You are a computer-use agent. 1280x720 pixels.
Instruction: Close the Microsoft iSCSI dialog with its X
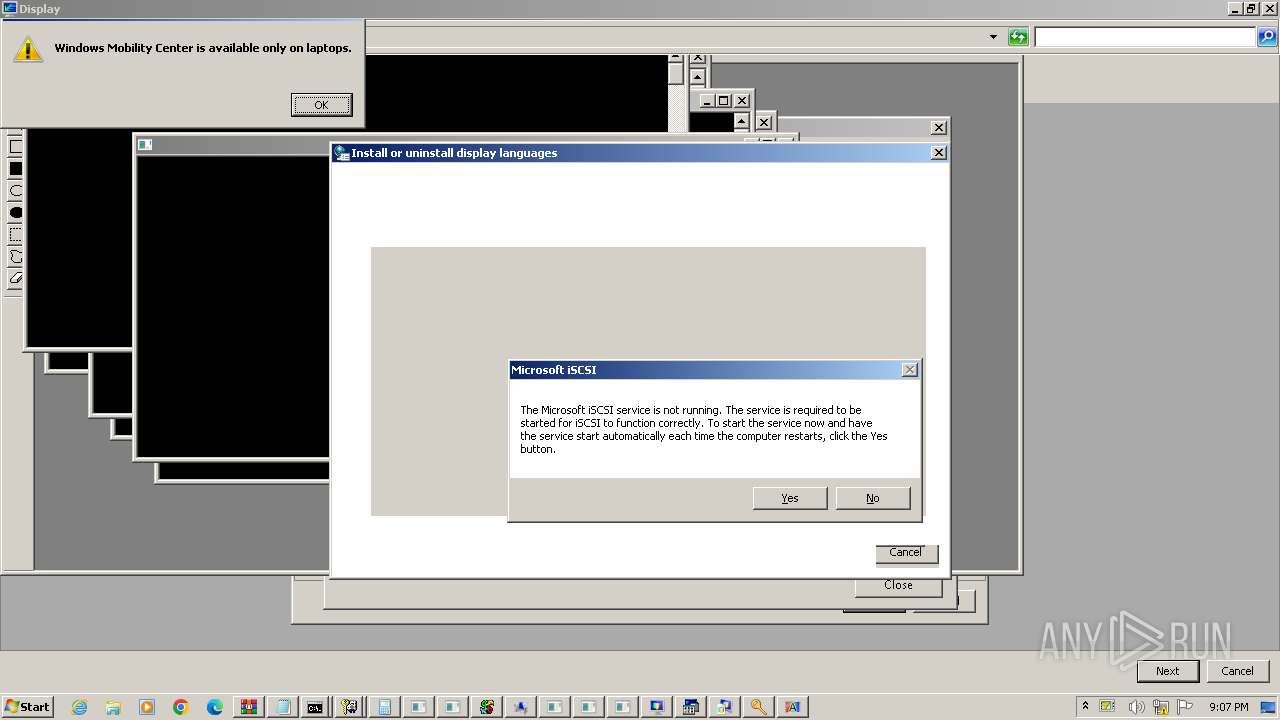(x=910, y=370)
